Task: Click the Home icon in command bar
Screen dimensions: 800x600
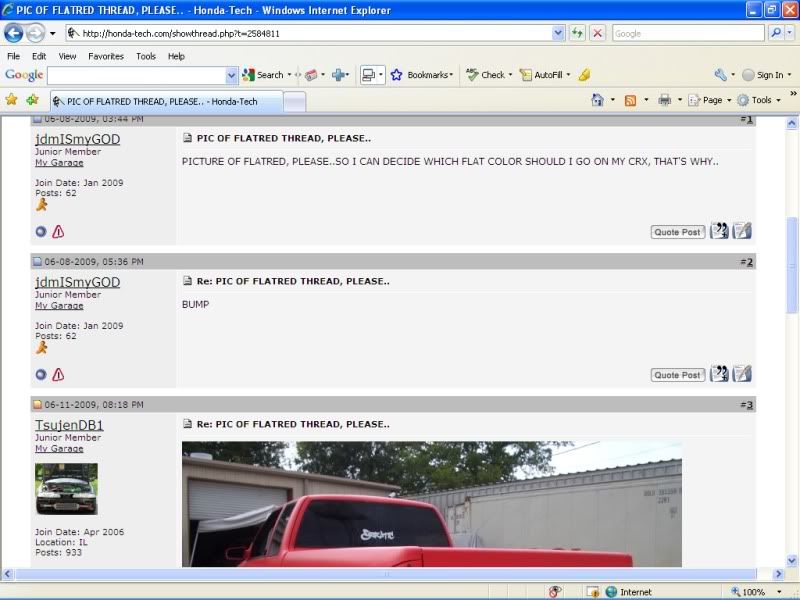Action: (597, 100)
